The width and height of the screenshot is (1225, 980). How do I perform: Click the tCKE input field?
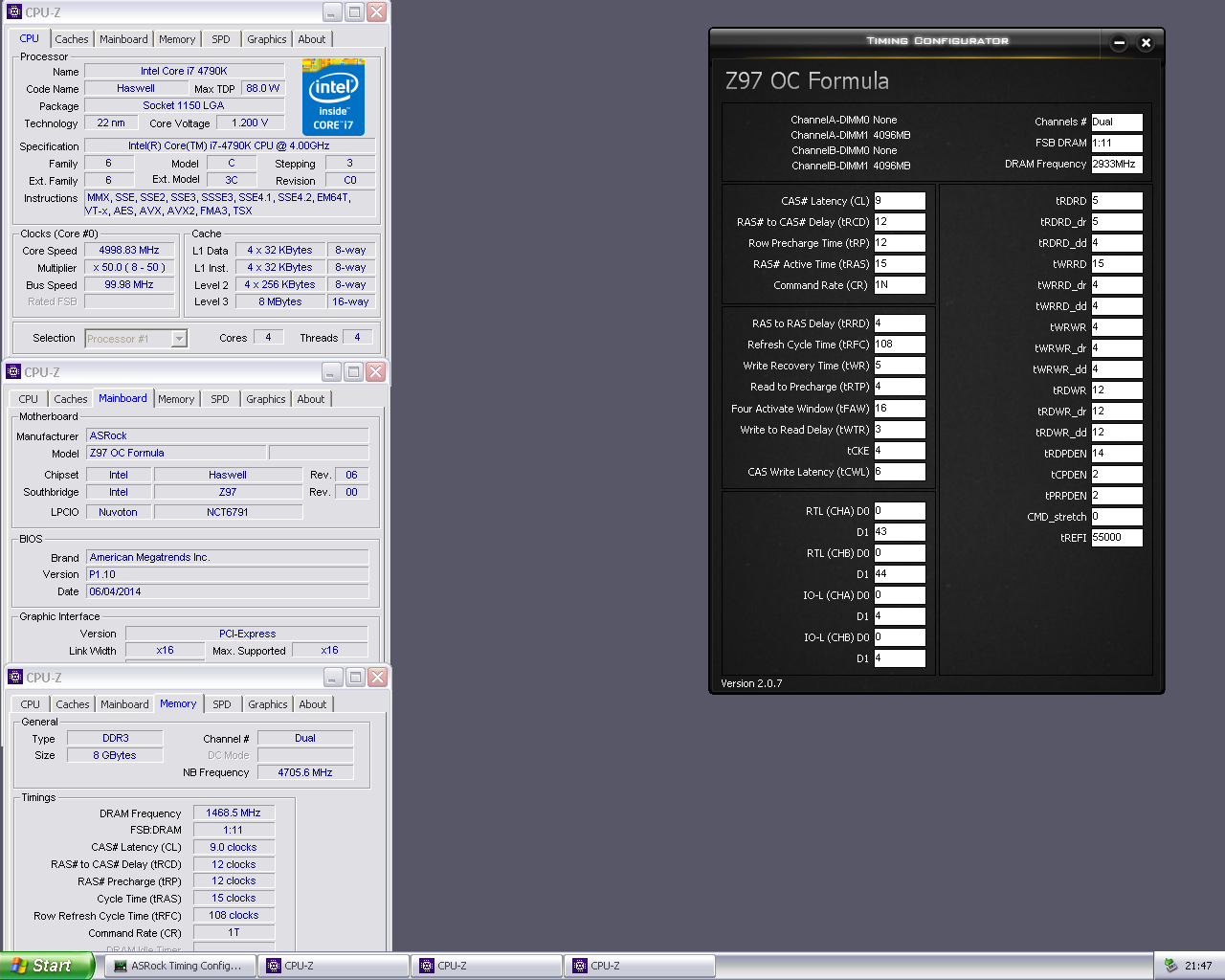[x=900, y=451]
